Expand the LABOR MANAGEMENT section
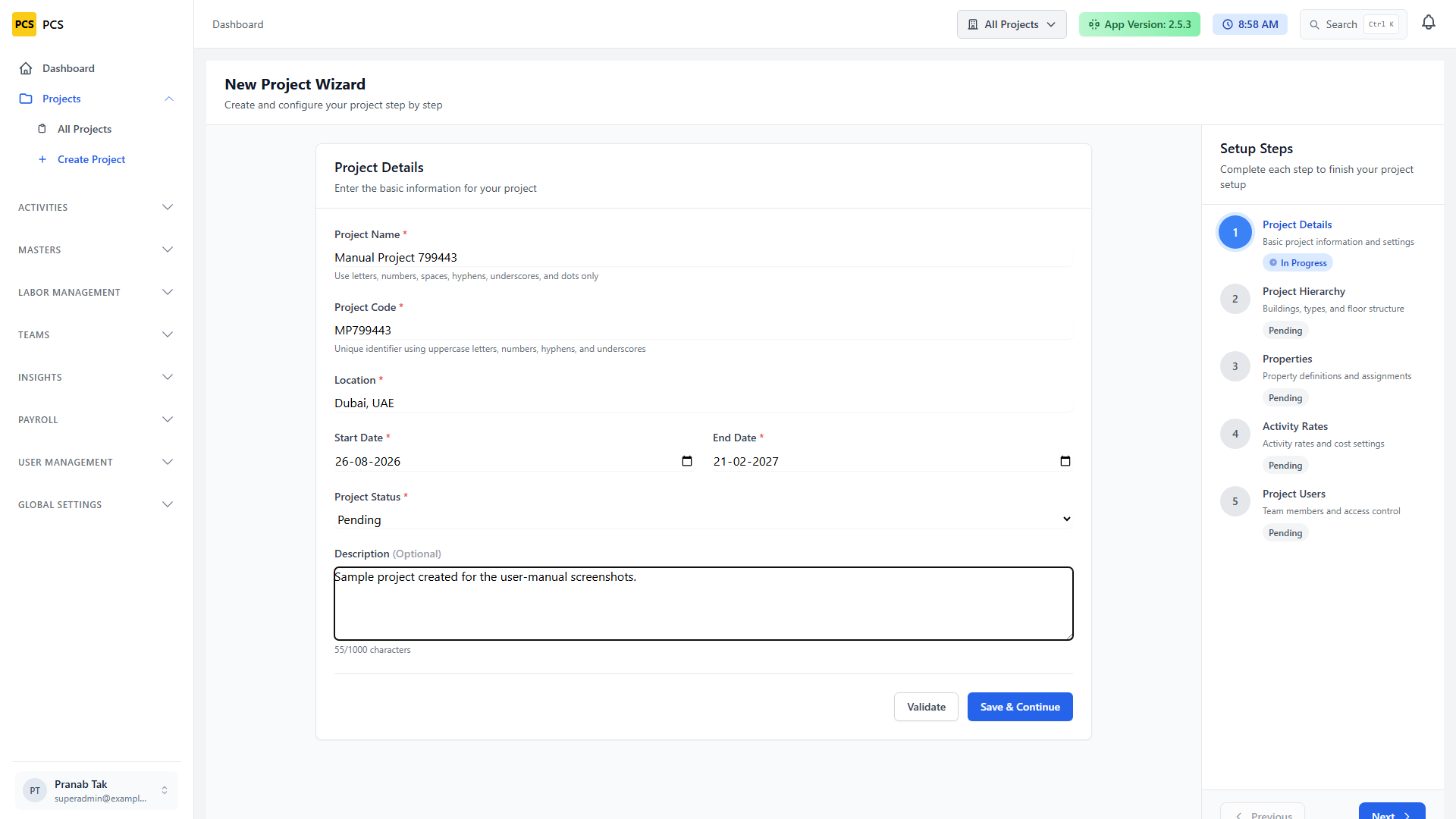 pos(96,292)
